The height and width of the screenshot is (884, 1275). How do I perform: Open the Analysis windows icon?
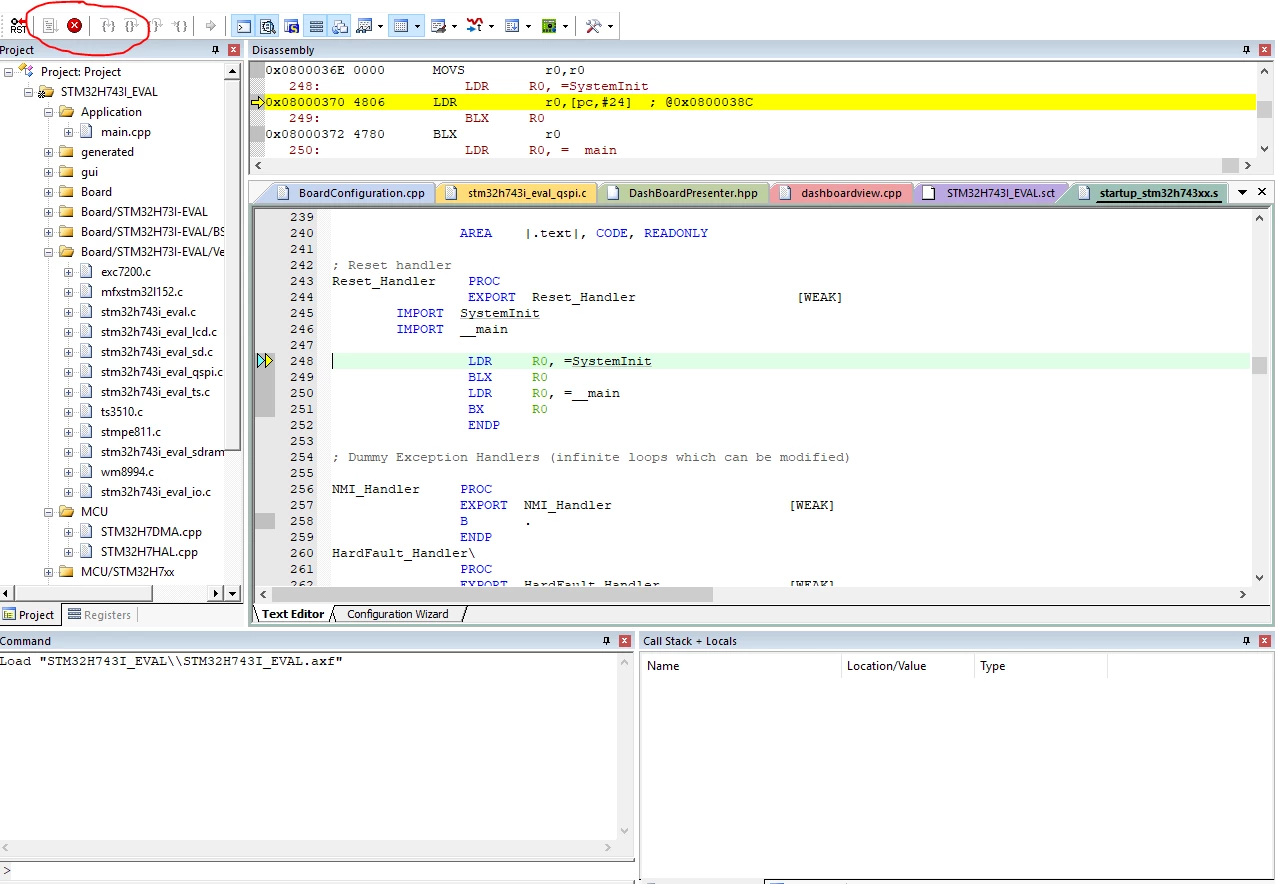coord(475,26)
